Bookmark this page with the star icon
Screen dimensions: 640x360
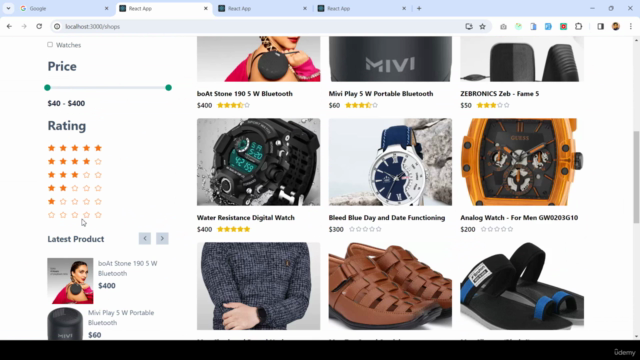pos(482,27)
